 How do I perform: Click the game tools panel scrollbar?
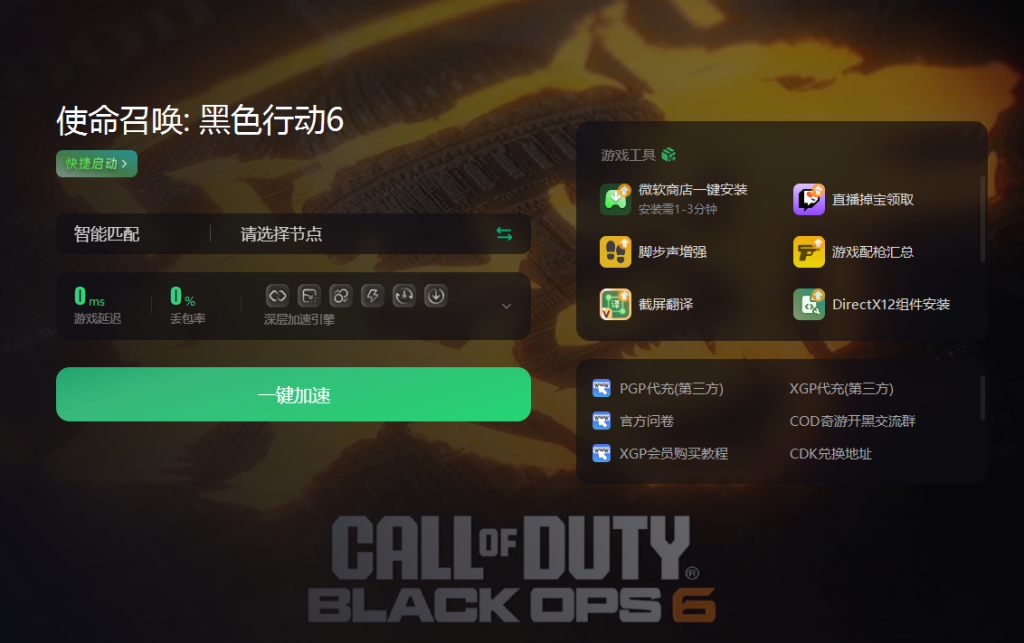(983, 219)
